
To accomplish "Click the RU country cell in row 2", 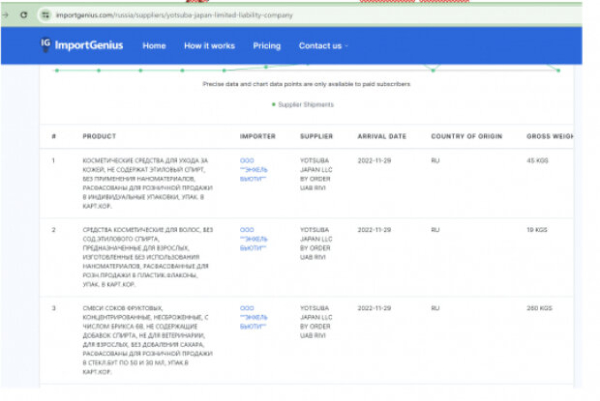I will click(435, 230).
